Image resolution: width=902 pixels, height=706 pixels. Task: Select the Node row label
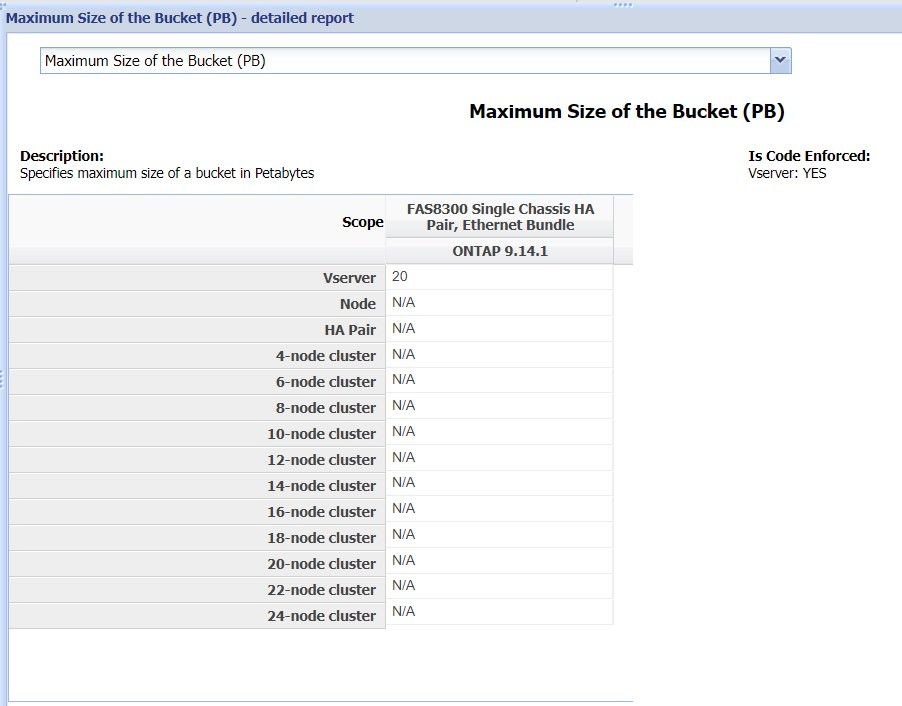click(x=357, y=304)
